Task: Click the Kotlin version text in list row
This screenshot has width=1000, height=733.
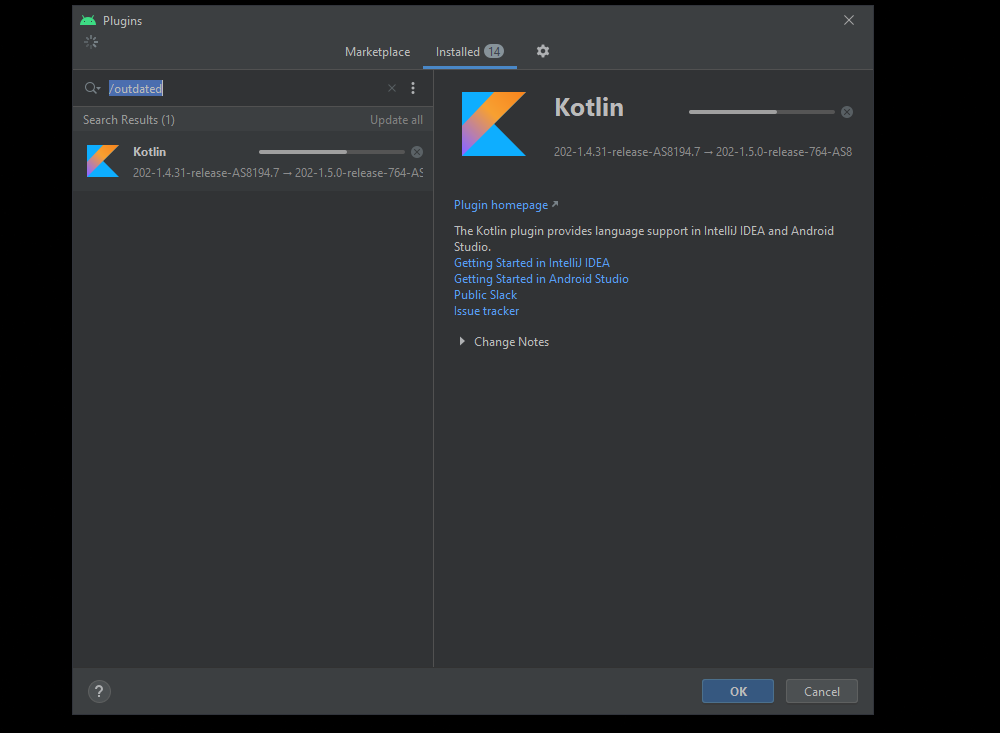Action: 278,173
